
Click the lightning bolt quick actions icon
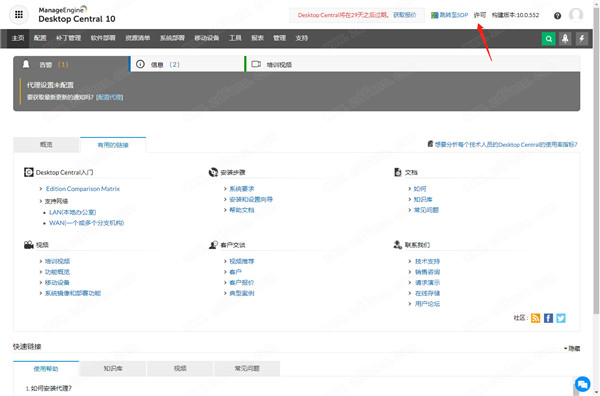(582, 39)
